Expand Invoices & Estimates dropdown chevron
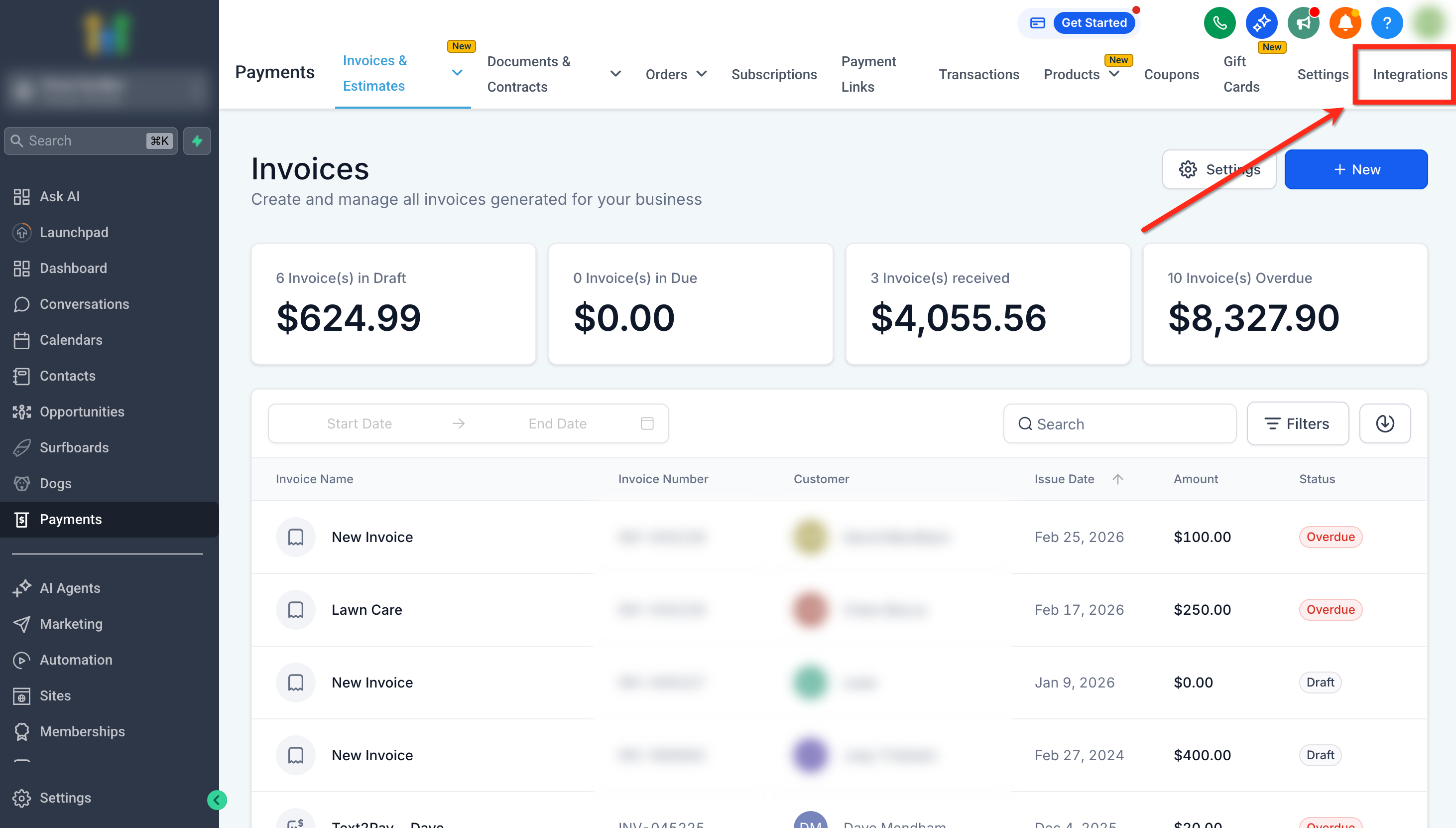 tap(457, 73)
